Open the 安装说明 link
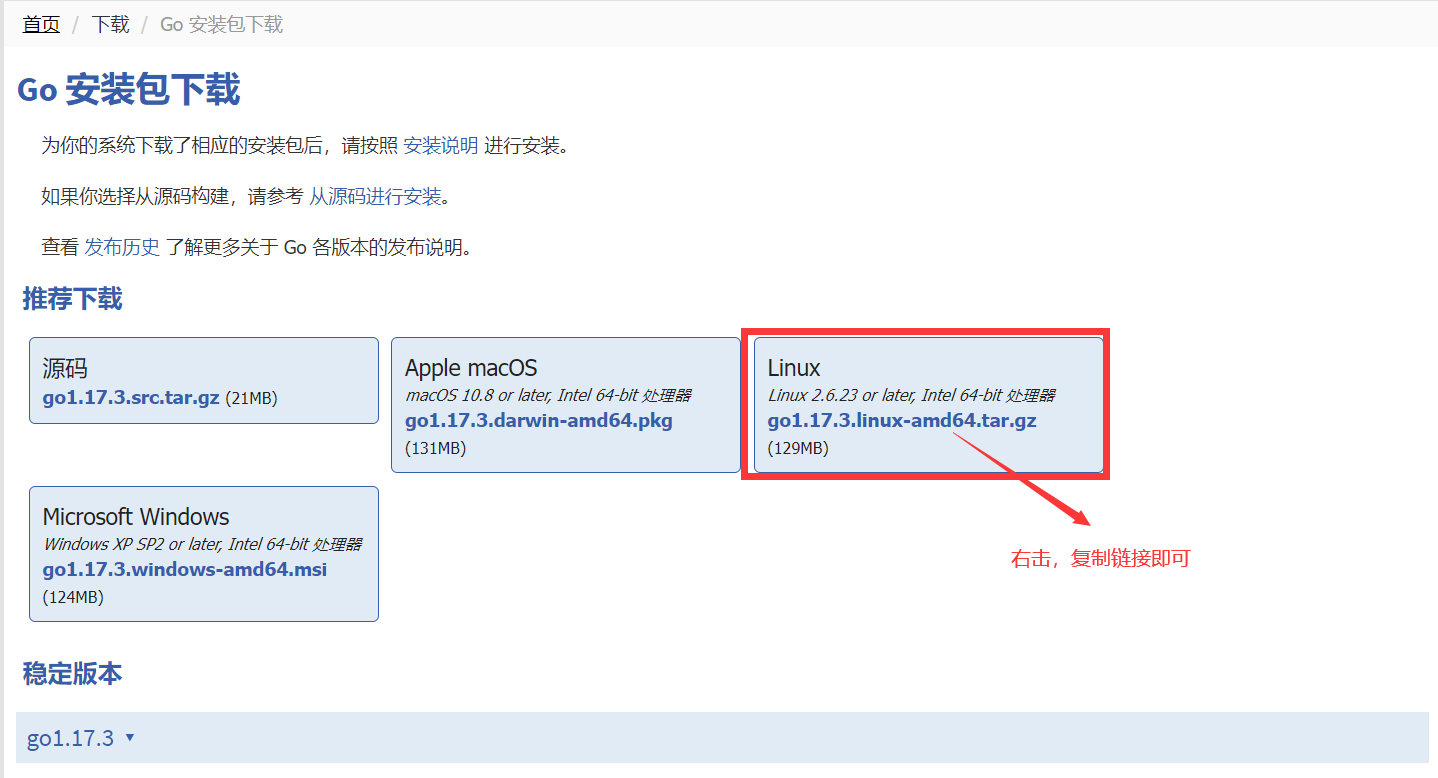The width and height of the screenshot is (1438, 778). tap(440, 146)
